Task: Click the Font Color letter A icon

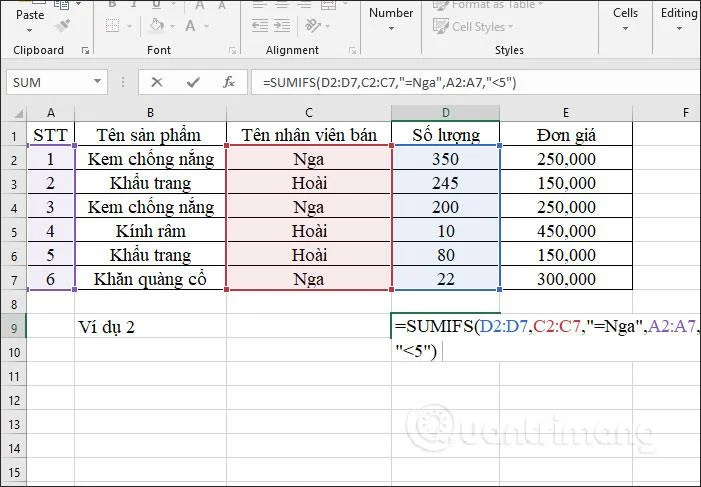Action: click(x=190, y=25)
